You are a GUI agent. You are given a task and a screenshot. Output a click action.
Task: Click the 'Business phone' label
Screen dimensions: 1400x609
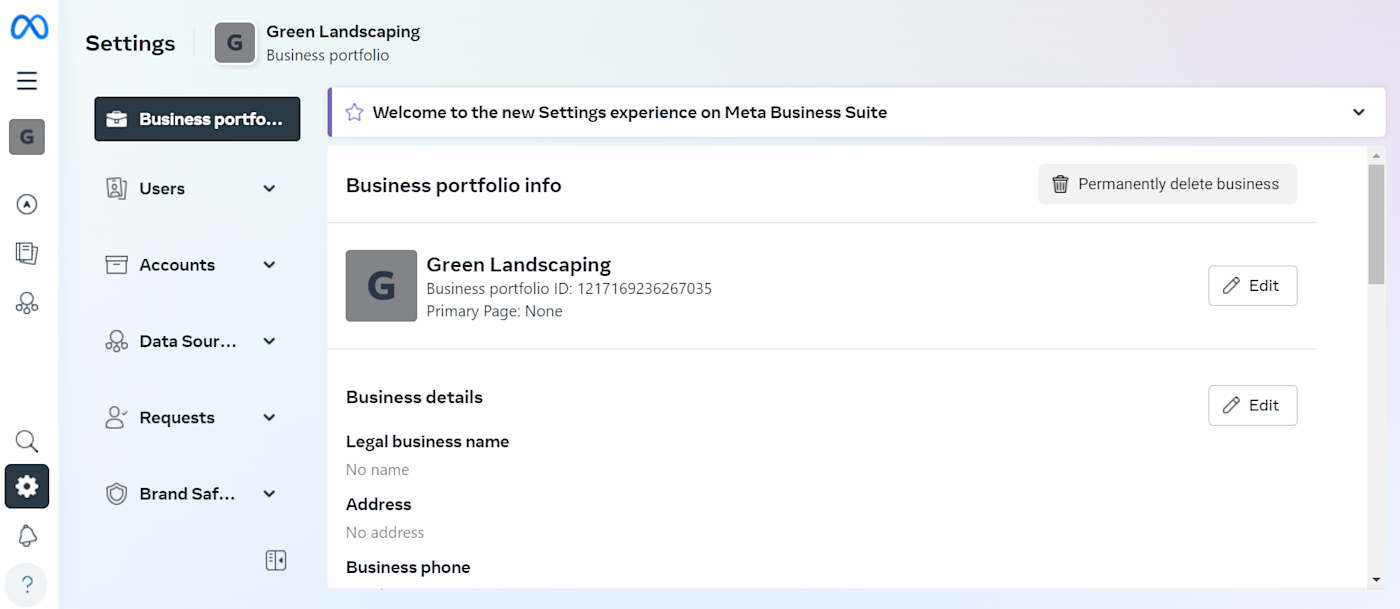[408, 567]
